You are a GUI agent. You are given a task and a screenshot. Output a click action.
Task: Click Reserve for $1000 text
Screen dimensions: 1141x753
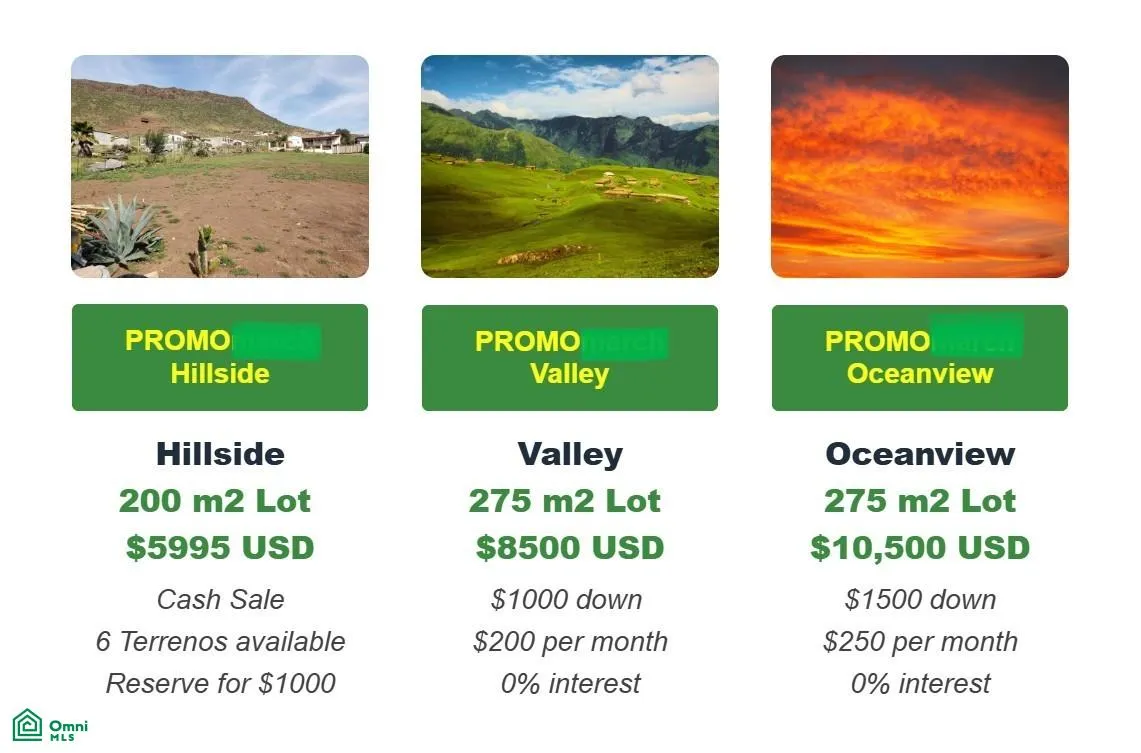pyautogui.click(x=220, y=683)
